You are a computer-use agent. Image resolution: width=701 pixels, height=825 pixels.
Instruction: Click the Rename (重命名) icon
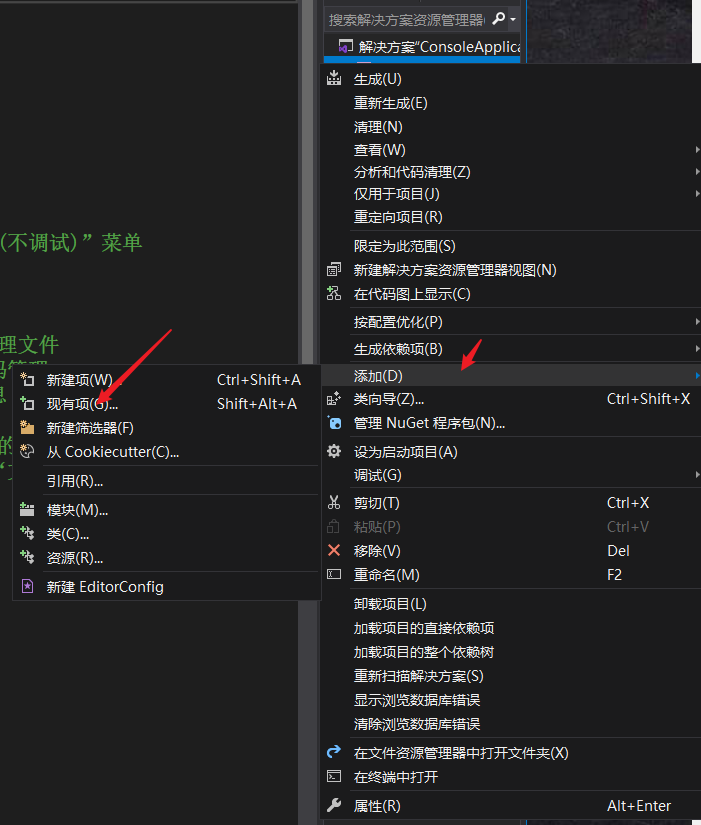[334, 574]
